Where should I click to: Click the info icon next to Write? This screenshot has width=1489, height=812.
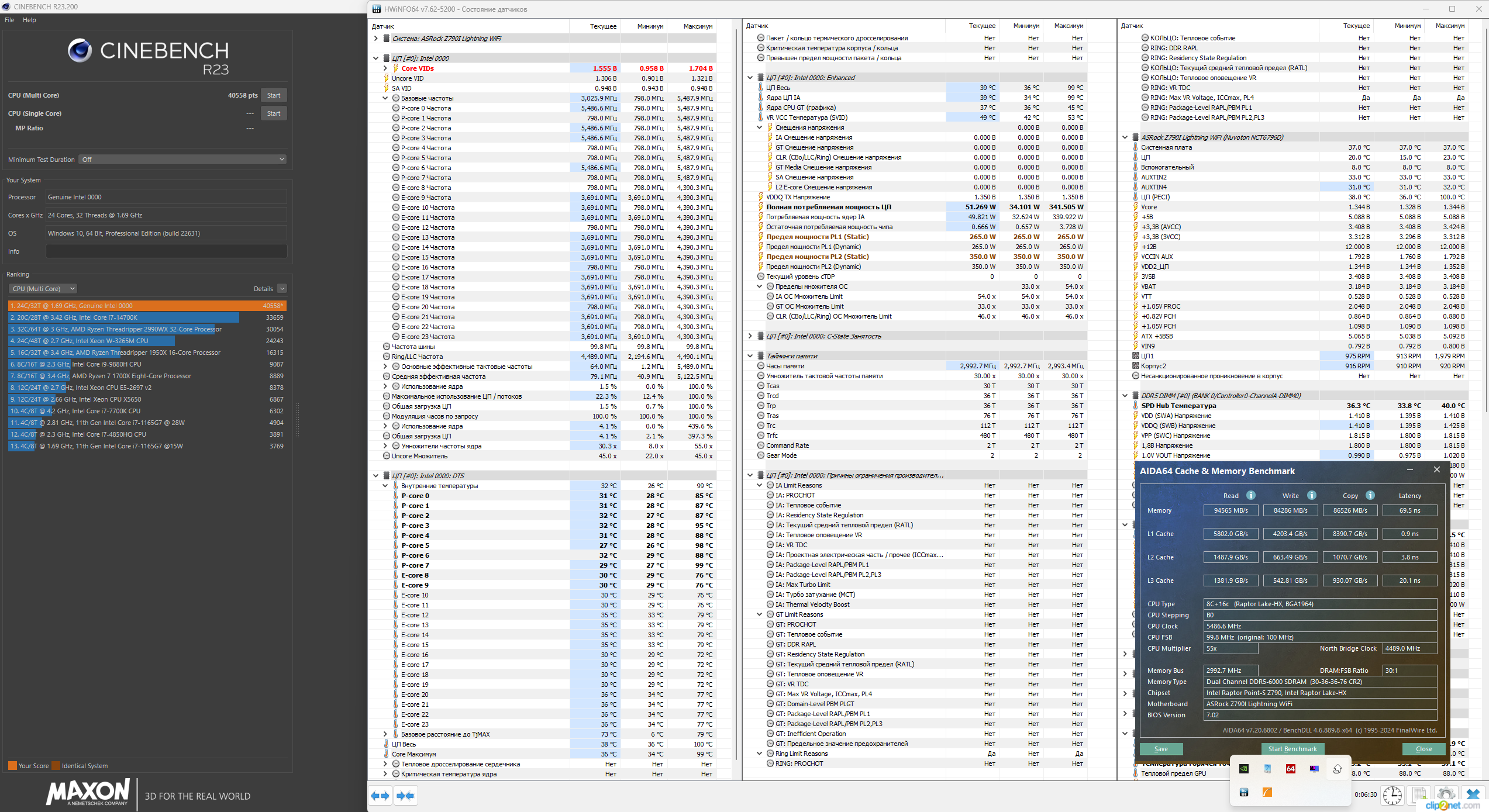coord(1312,495)
